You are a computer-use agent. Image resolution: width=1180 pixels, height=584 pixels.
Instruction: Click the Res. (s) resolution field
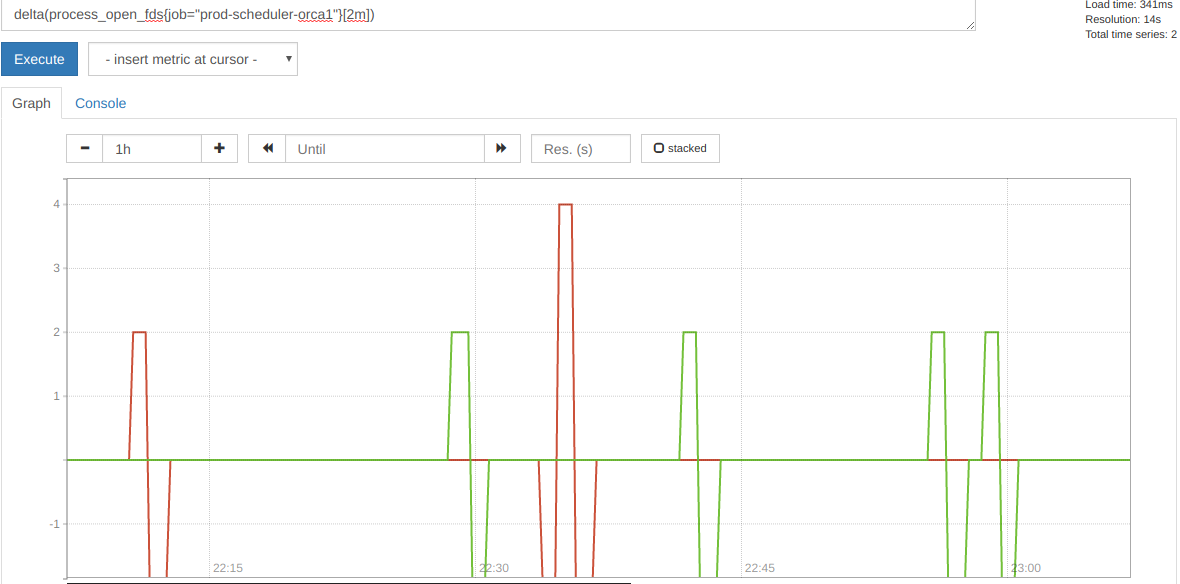coord(581,148)
